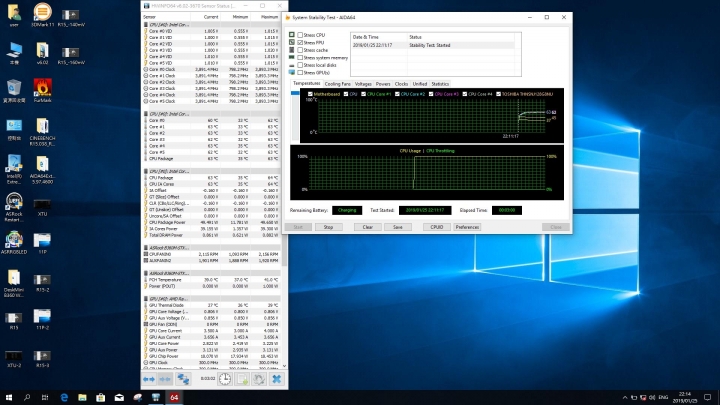The height and width of the screenshot is (405, 720).
Task: Open the AIDA64Extreme 5.97.4600 folder icon
Action: click(42, 169)
